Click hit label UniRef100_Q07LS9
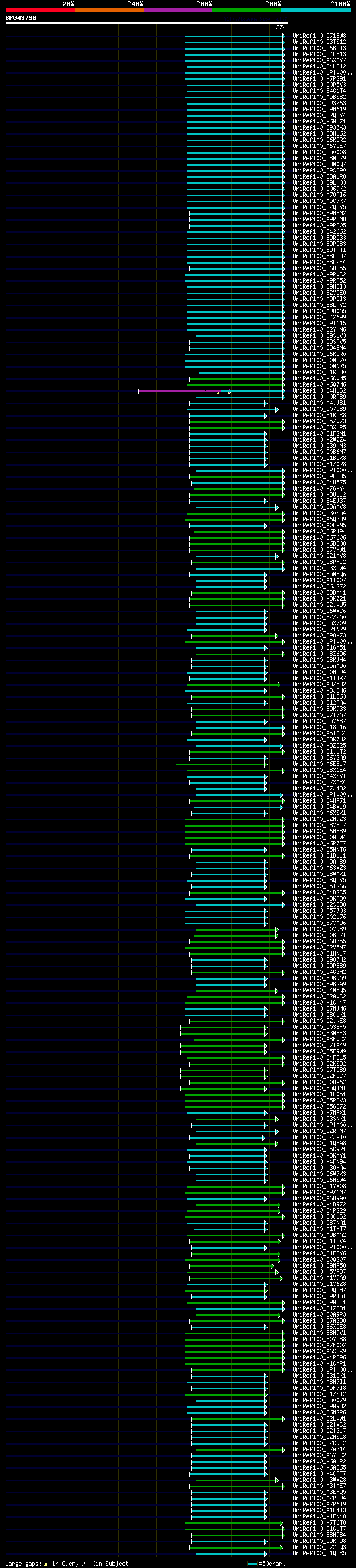The width and height of the screenshot is (356, 1568). click(319, 409)
